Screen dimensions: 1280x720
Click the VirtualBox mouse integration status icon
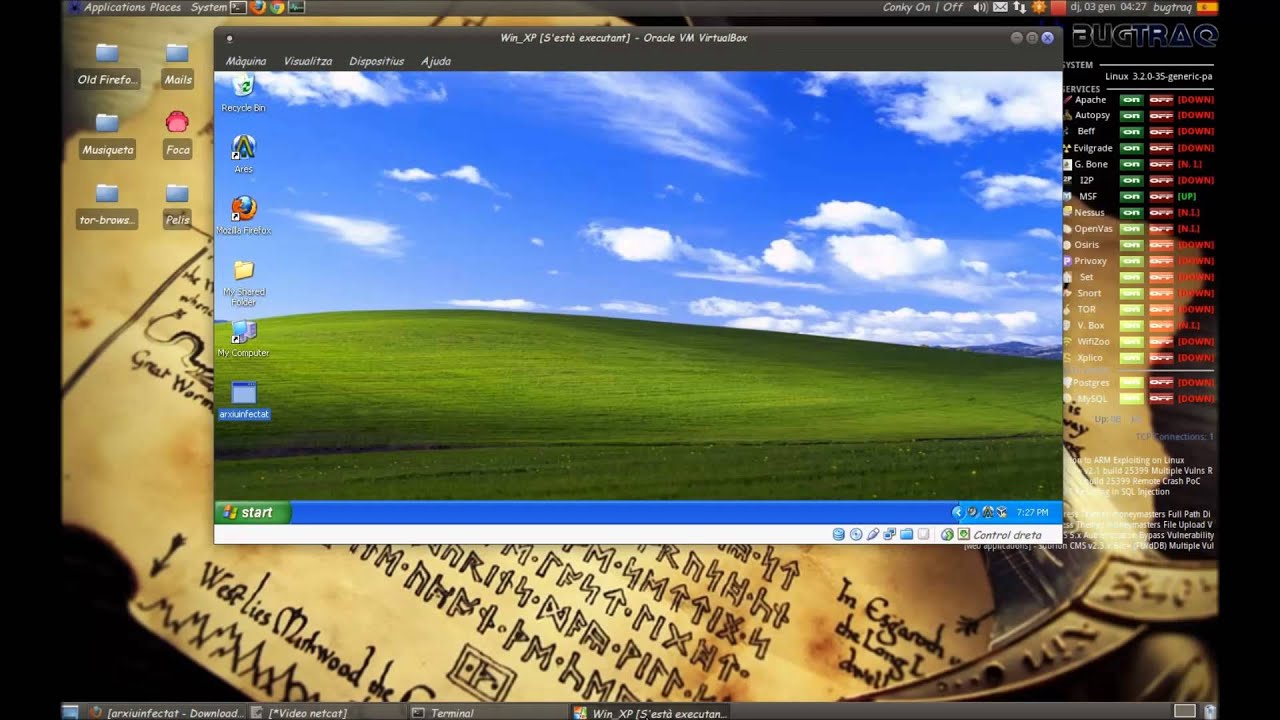[947, 535]
